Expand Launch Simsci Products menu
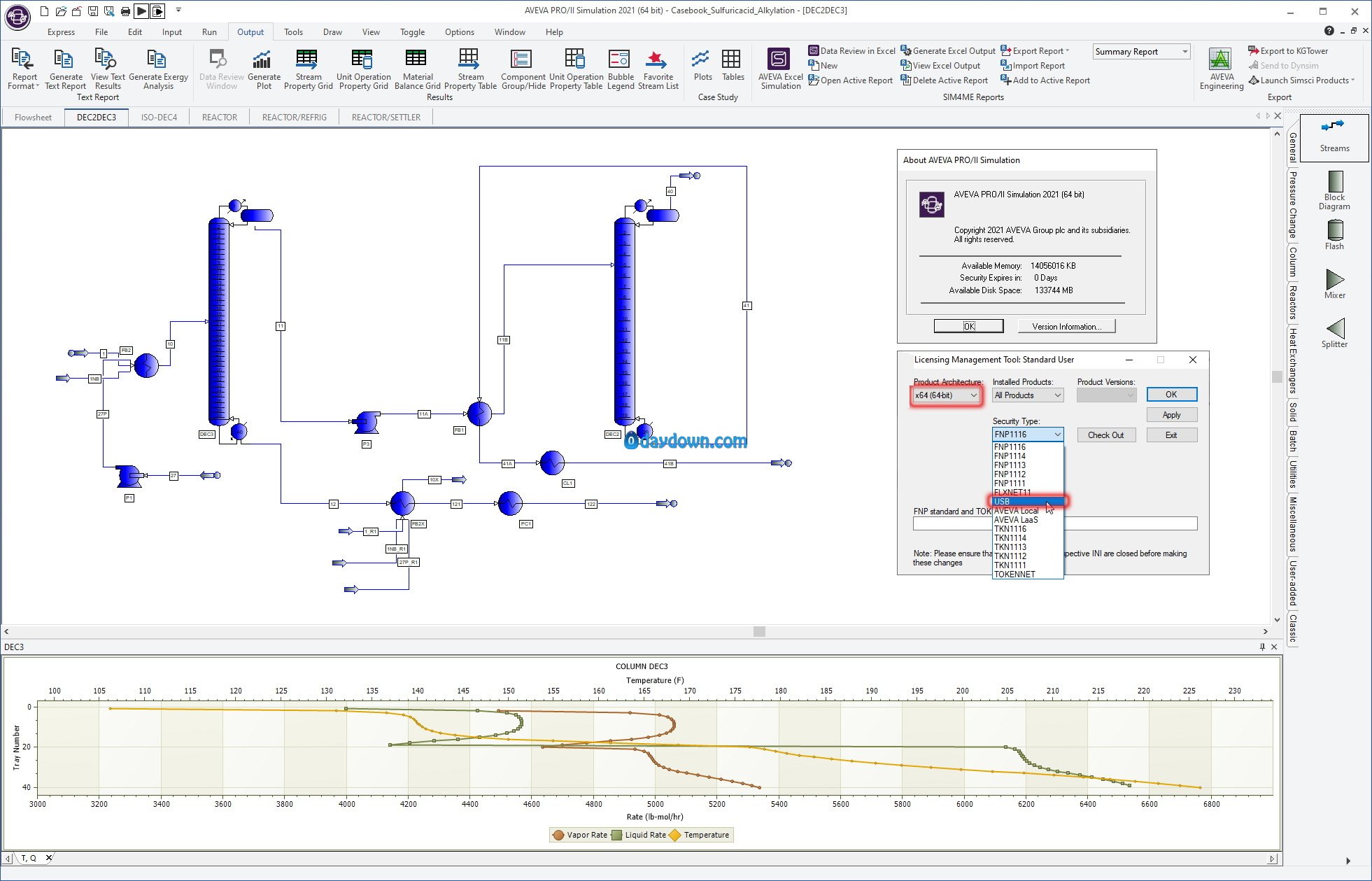1372x881 pixels. coord(1303,80)
